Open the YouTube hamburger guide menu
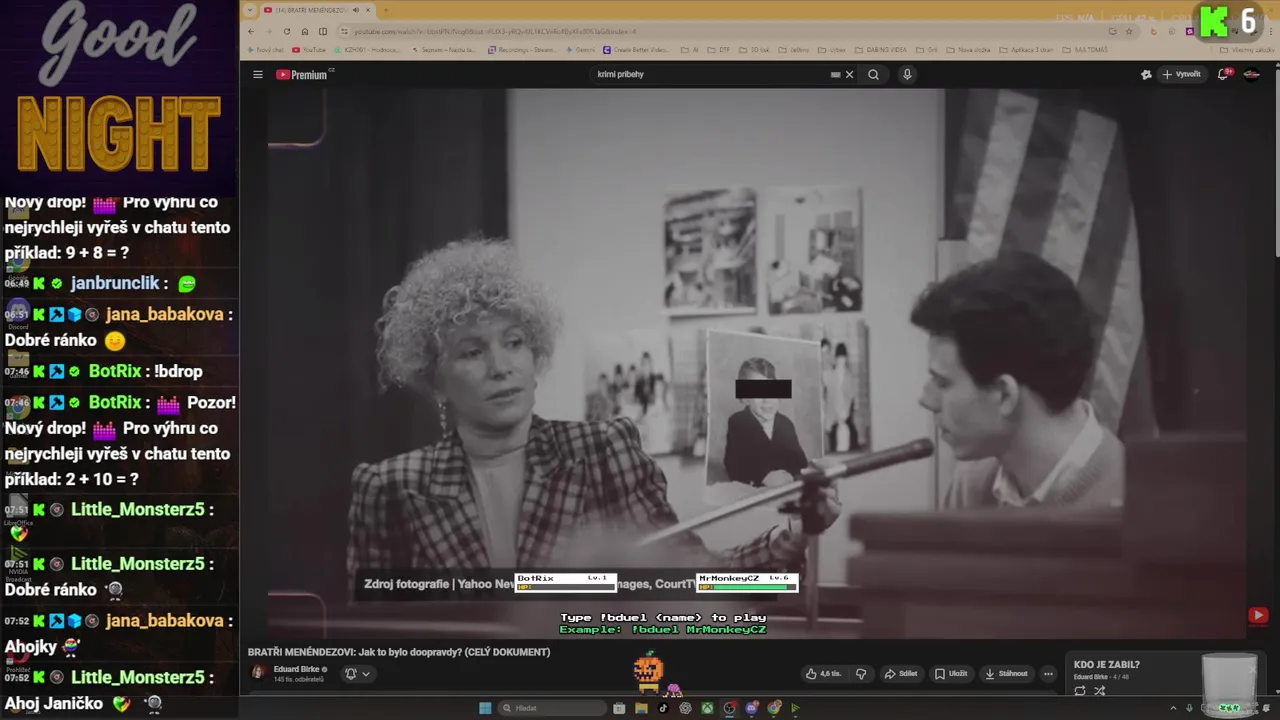Viewport: 1280px width, 720px height. (x=257, y=74)
